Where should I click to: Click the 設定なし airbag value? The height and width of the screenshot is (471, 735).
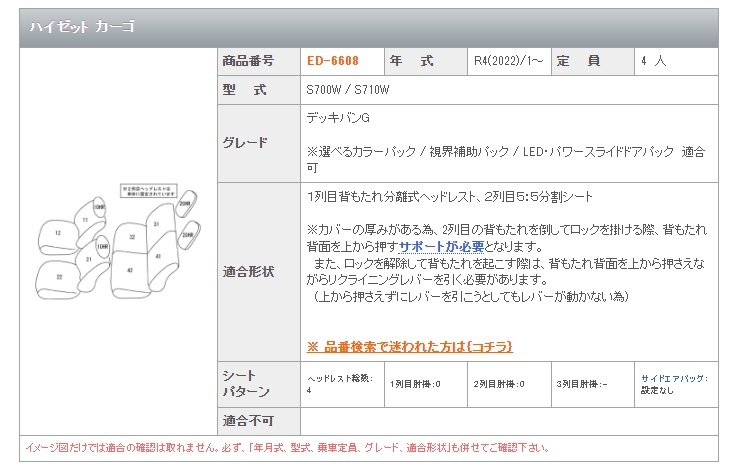tap(657, 390)
